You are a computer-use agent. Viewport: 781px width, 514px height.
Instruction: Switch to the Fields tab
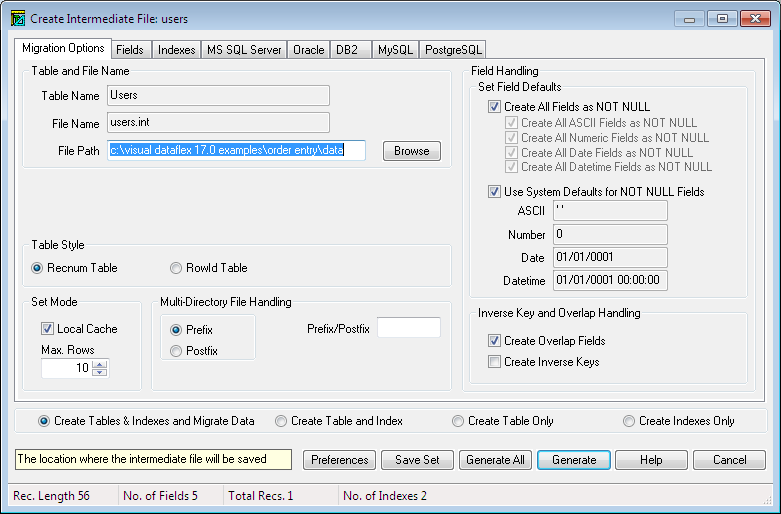pos(129,49)
